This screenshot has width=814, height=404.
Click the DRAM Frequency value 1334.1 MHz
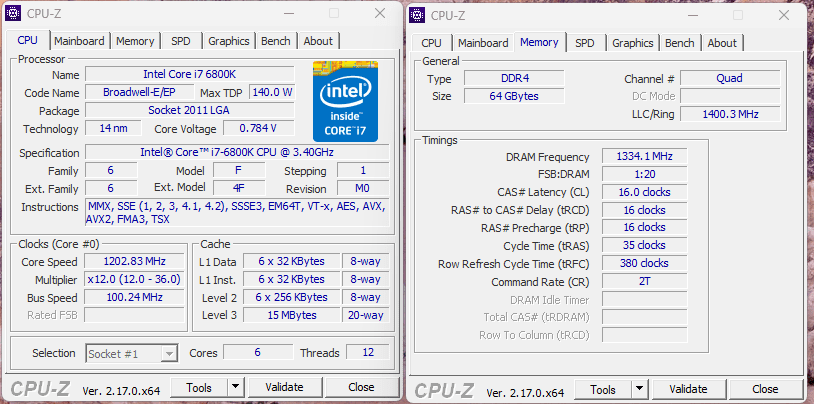644,156
